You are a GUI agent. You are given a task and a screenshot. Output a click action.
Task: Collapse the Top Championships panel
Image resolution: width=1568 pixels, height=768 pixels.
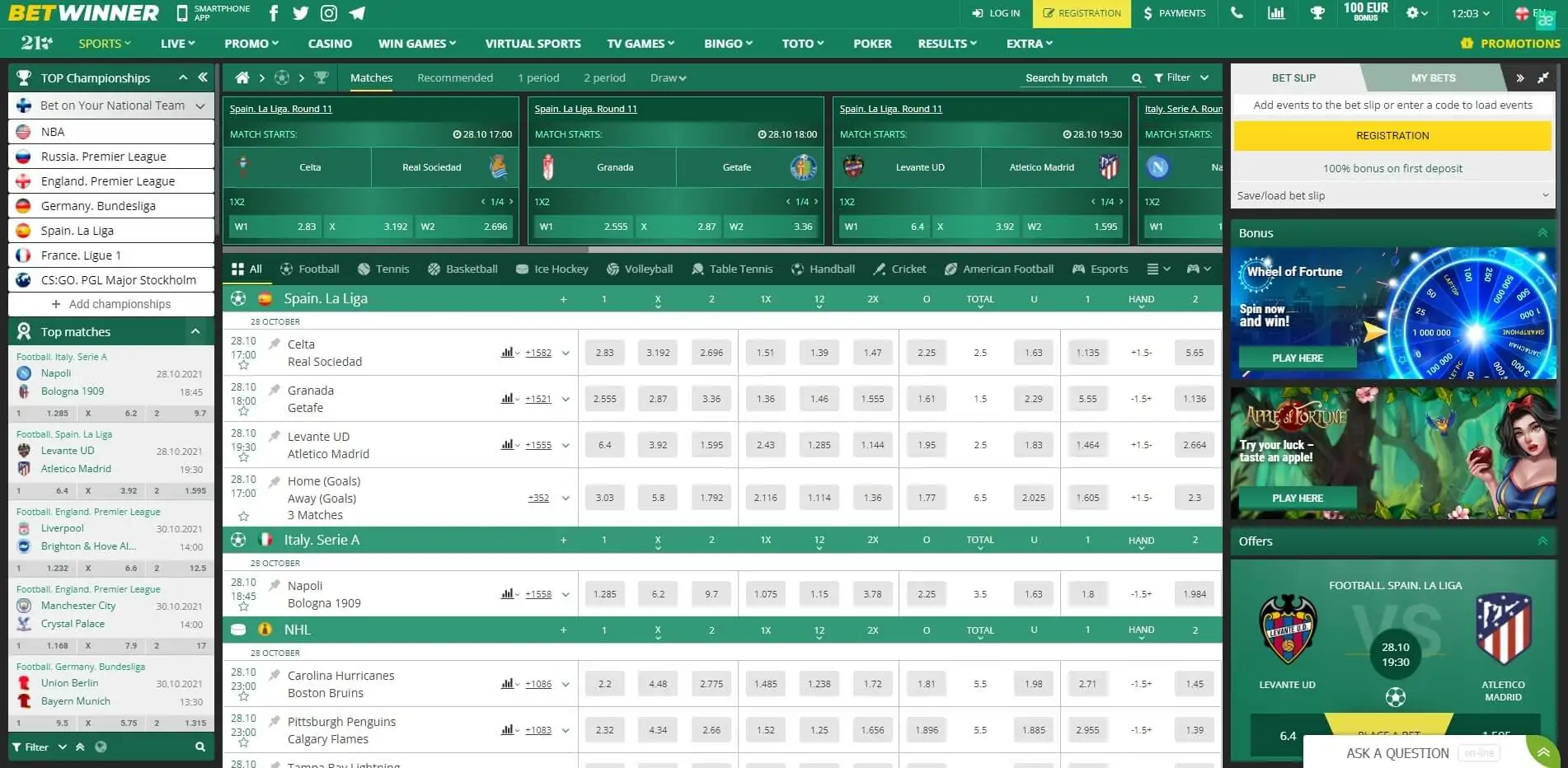[x=183, y=77]
